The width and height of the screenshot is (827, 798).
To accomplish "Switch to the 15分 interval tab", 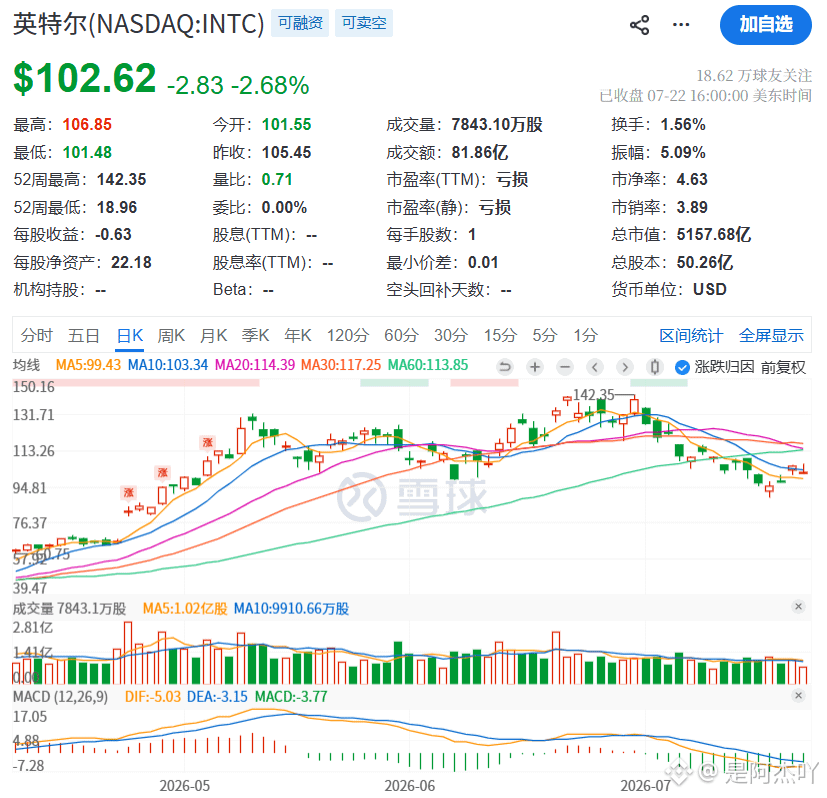I will (501, 335).
